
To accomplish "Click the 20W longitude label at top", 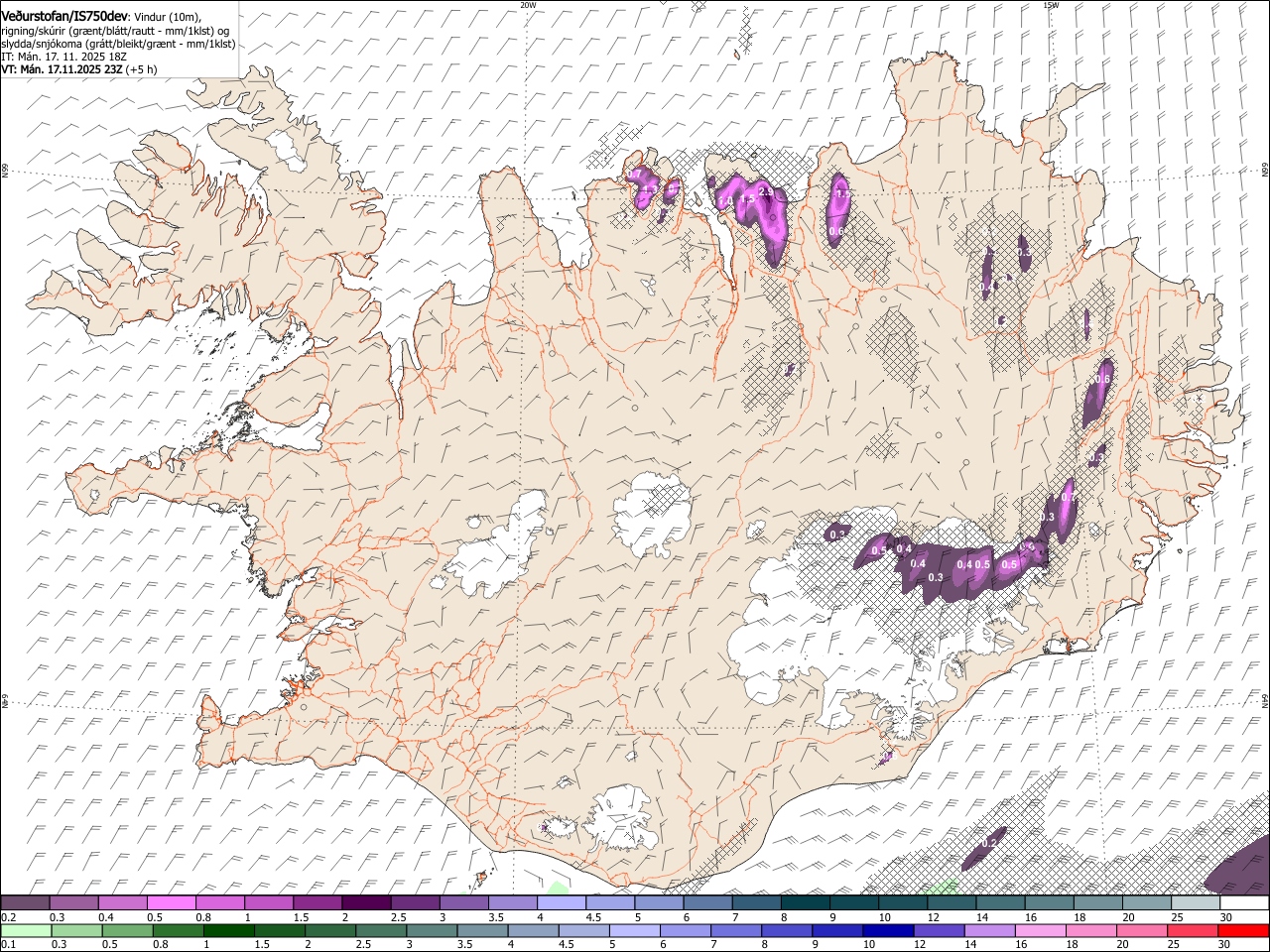I will pyautogui.click(x=528, y=5).
